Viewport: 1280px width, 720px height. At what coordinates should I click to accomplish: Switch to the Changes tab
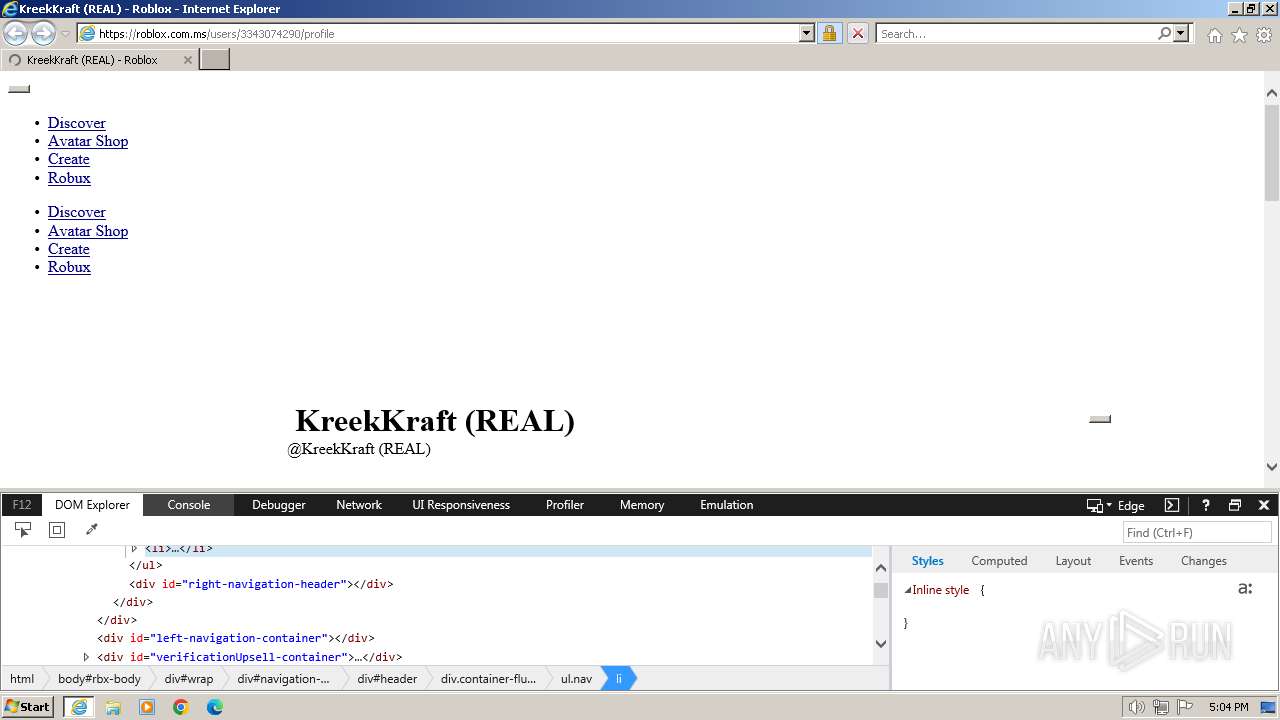point(1203,561)
